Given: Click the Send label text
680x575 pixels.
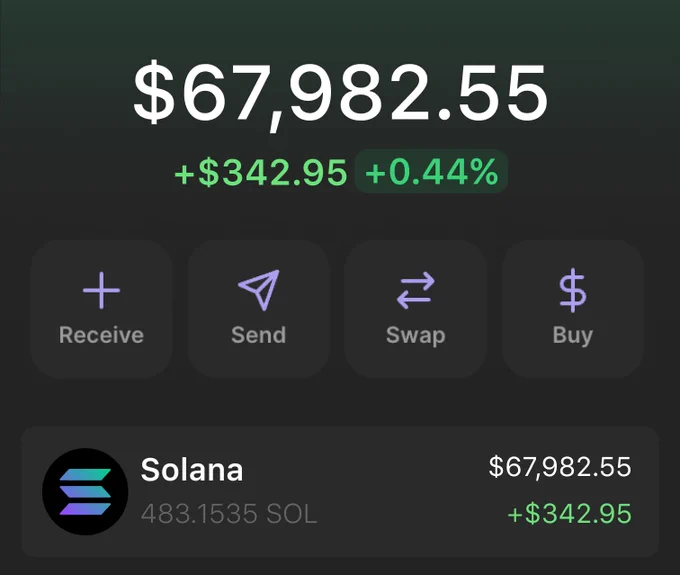Looking at the screenshot, I should tap(259, 335).
